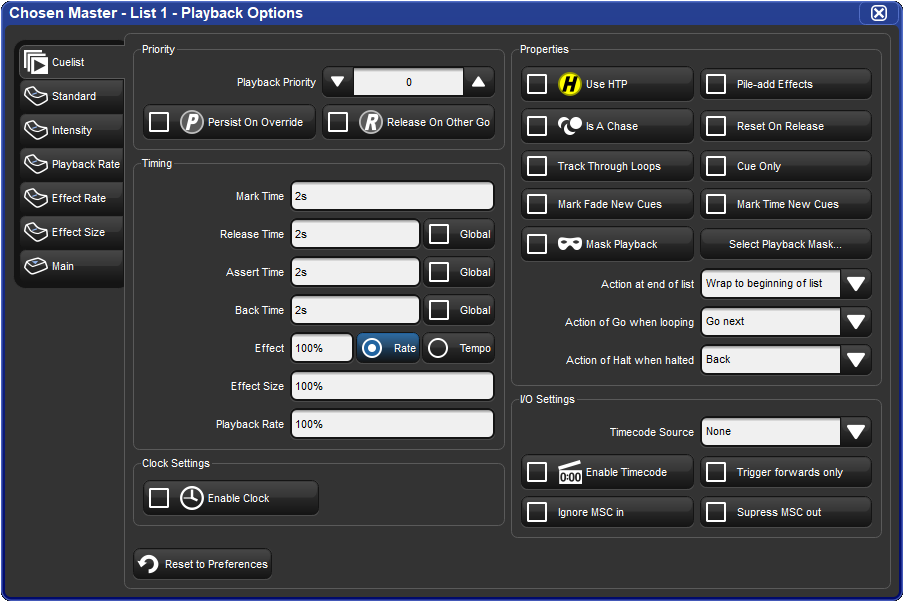
Task: Select the Tempo radio button
Action: (x=438, y=348)
